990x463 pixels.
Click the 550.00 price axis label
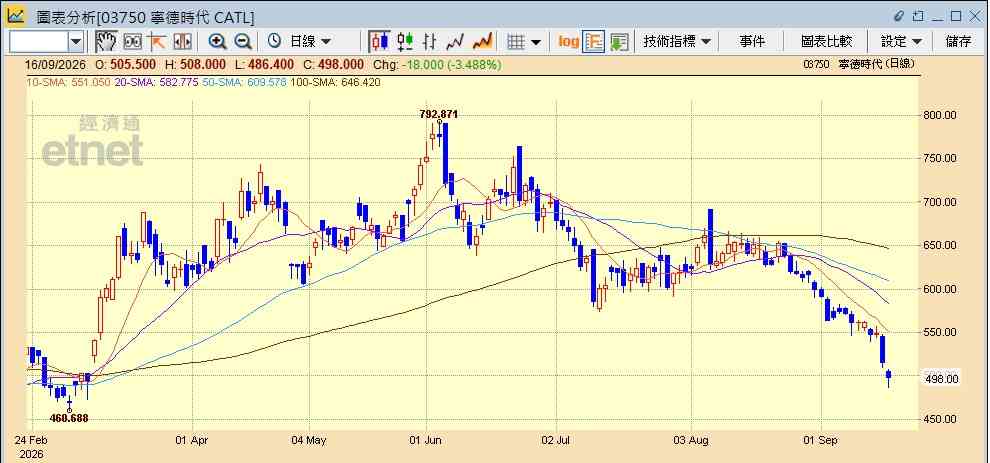click(x=942, y=332)
